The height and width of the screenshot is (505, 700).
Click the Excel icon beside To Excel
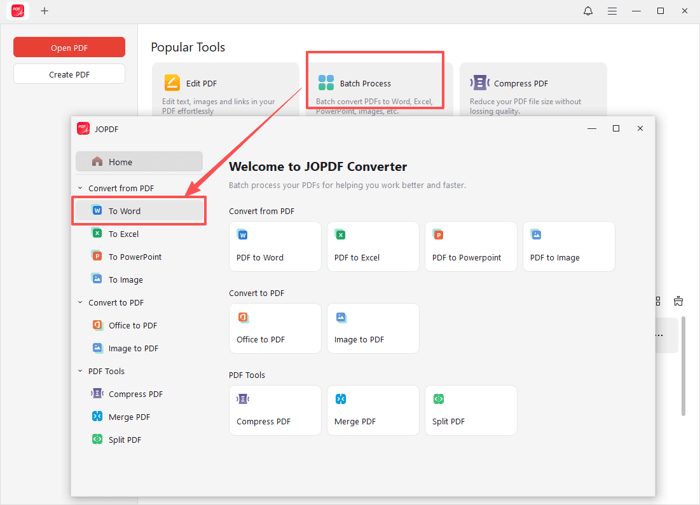point(97,233)
